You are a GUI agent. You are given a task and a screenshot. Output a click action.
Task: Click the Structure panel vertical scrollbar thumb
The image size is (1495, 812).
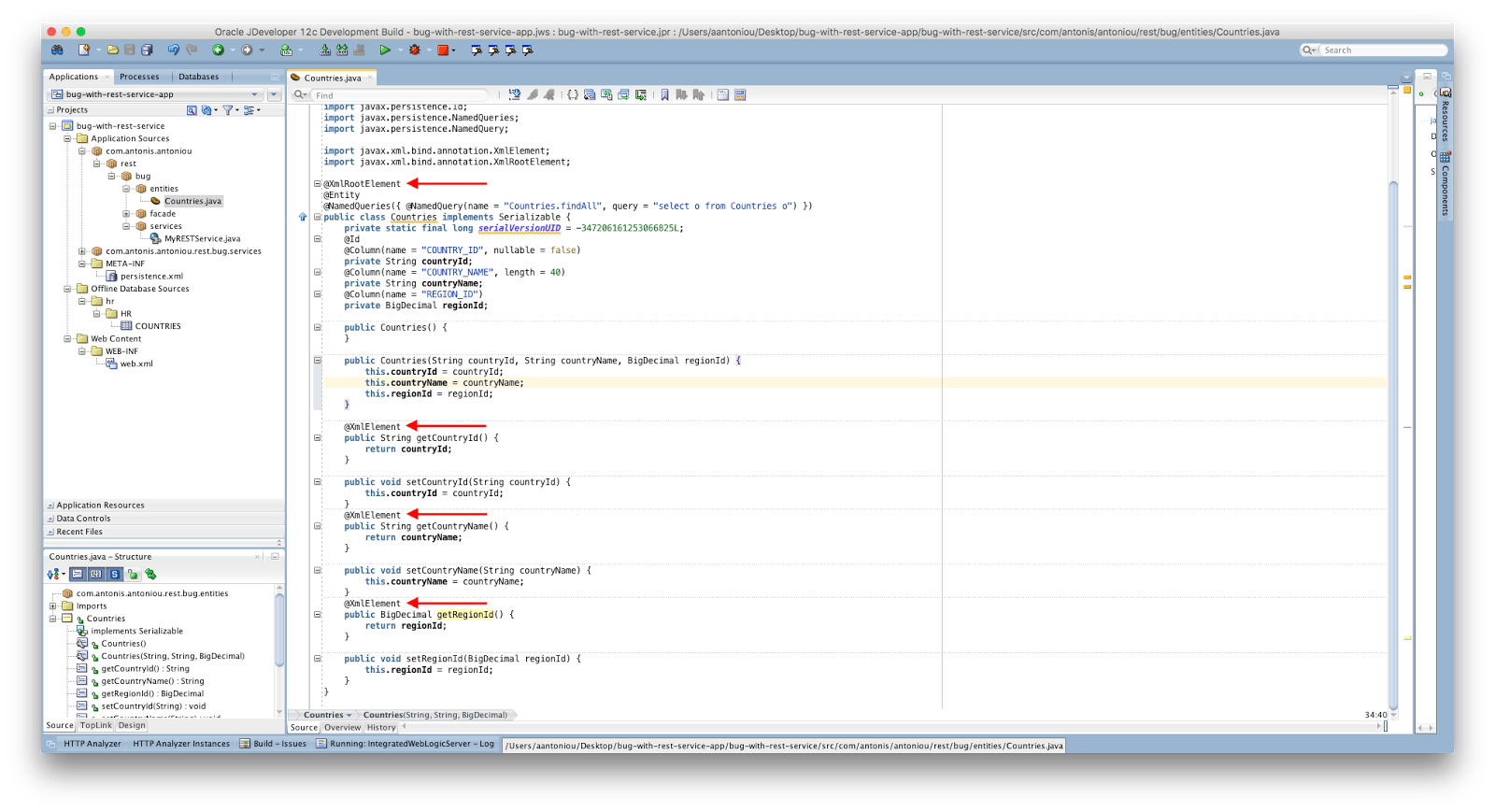tap(279, 631)
